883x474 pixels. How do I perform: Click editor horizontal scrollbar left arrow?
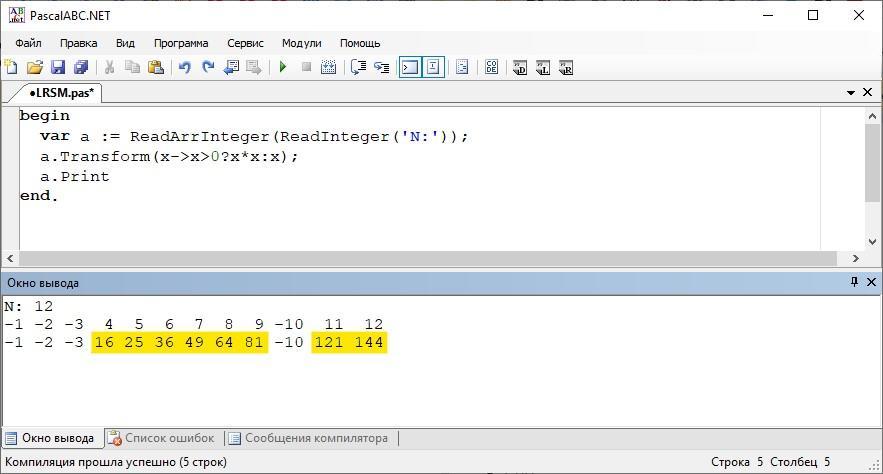point(10,258)
